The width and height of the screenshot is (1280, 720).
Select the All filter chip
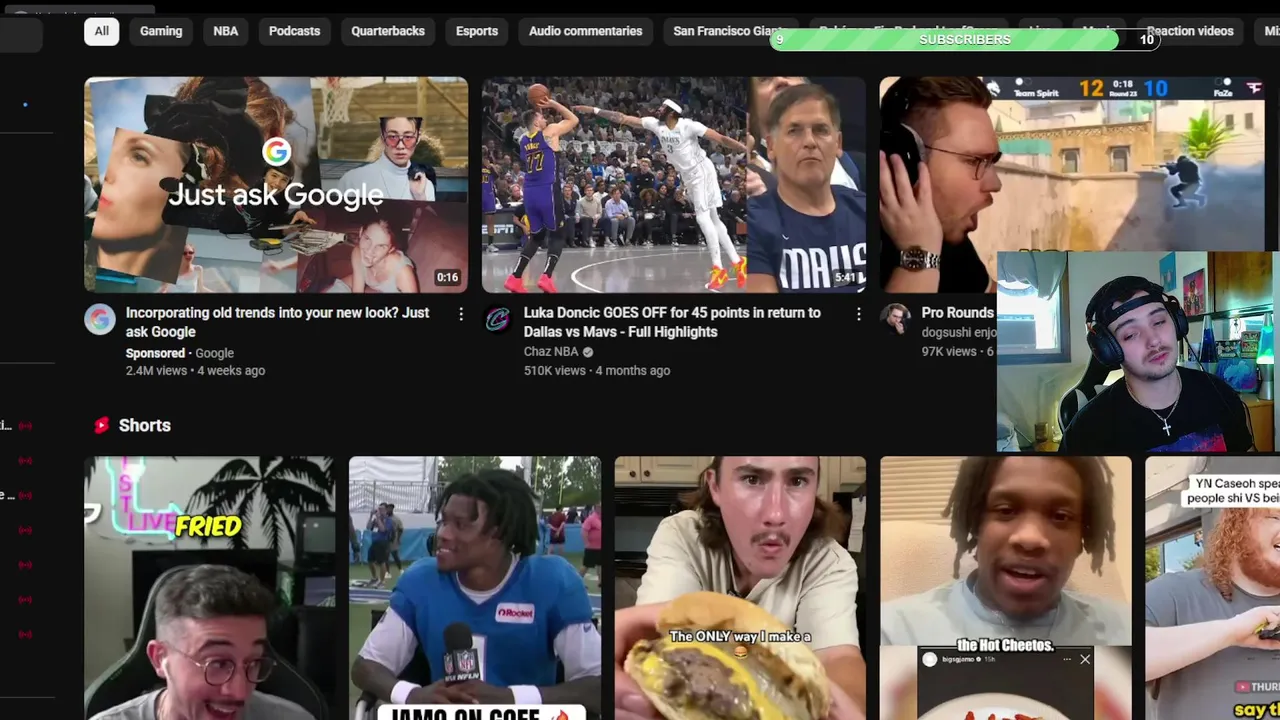click(x=102, y=31)
